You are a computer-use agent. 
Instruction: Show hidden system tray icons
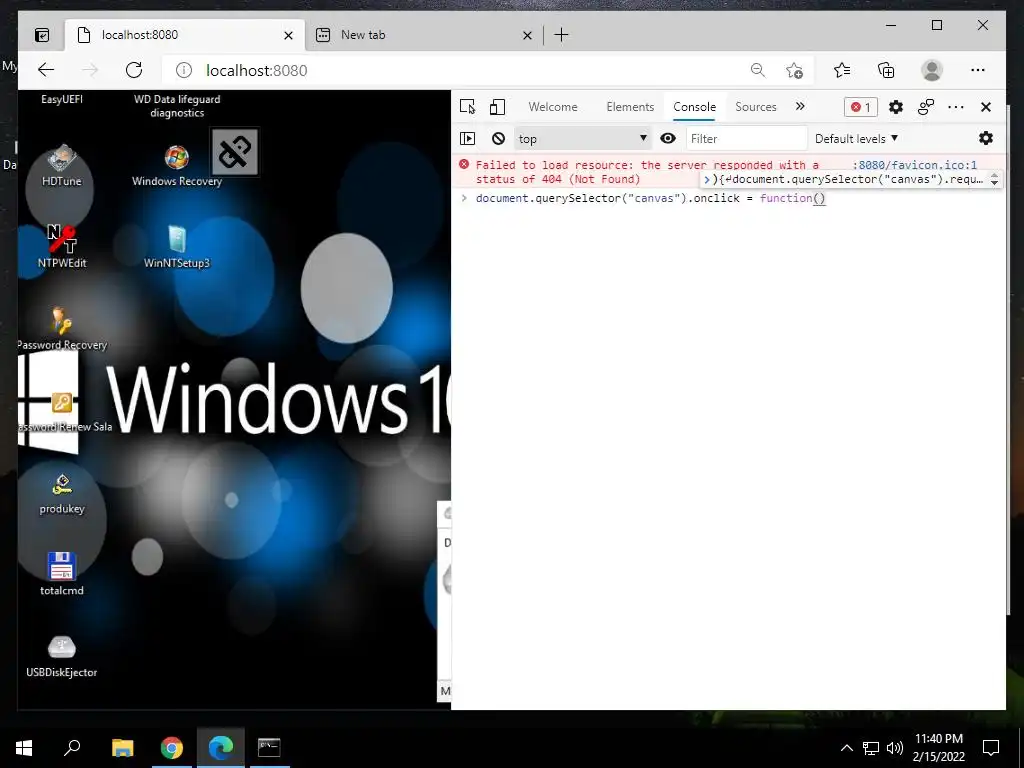click(x=846, y=748)
